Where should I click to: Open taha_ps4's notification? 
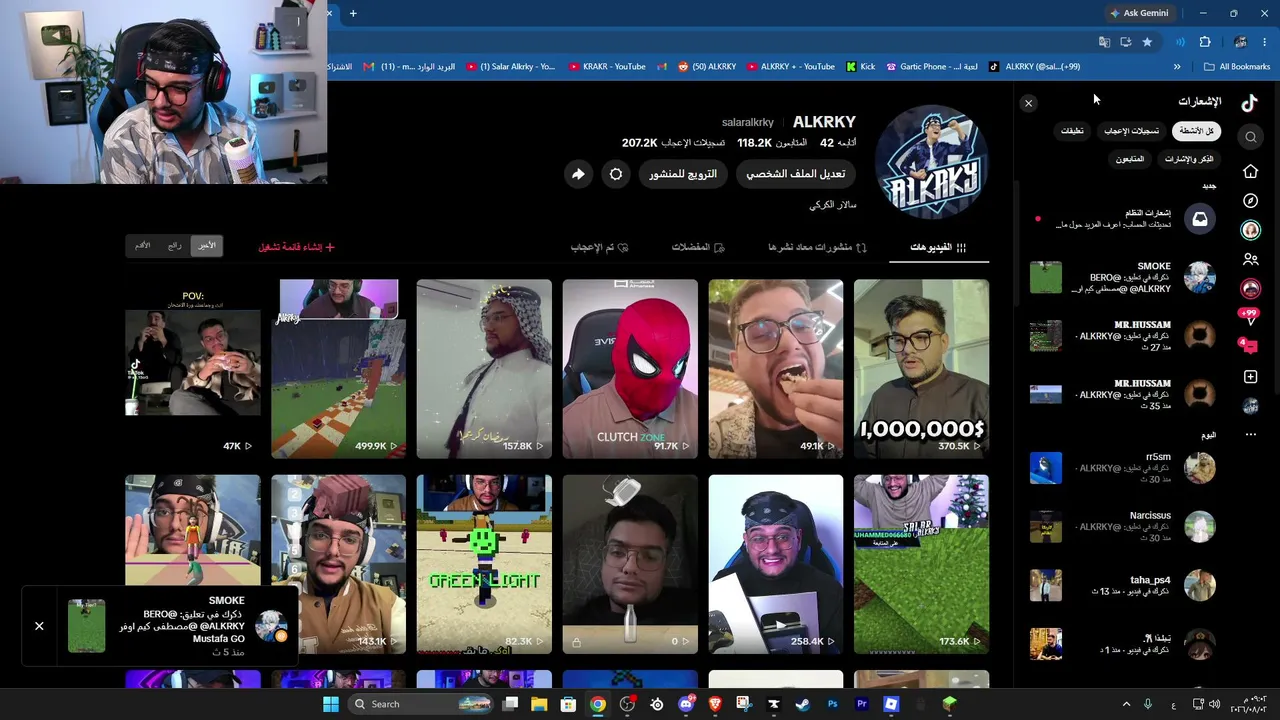pyautogui.click(x=1123, y=586)
